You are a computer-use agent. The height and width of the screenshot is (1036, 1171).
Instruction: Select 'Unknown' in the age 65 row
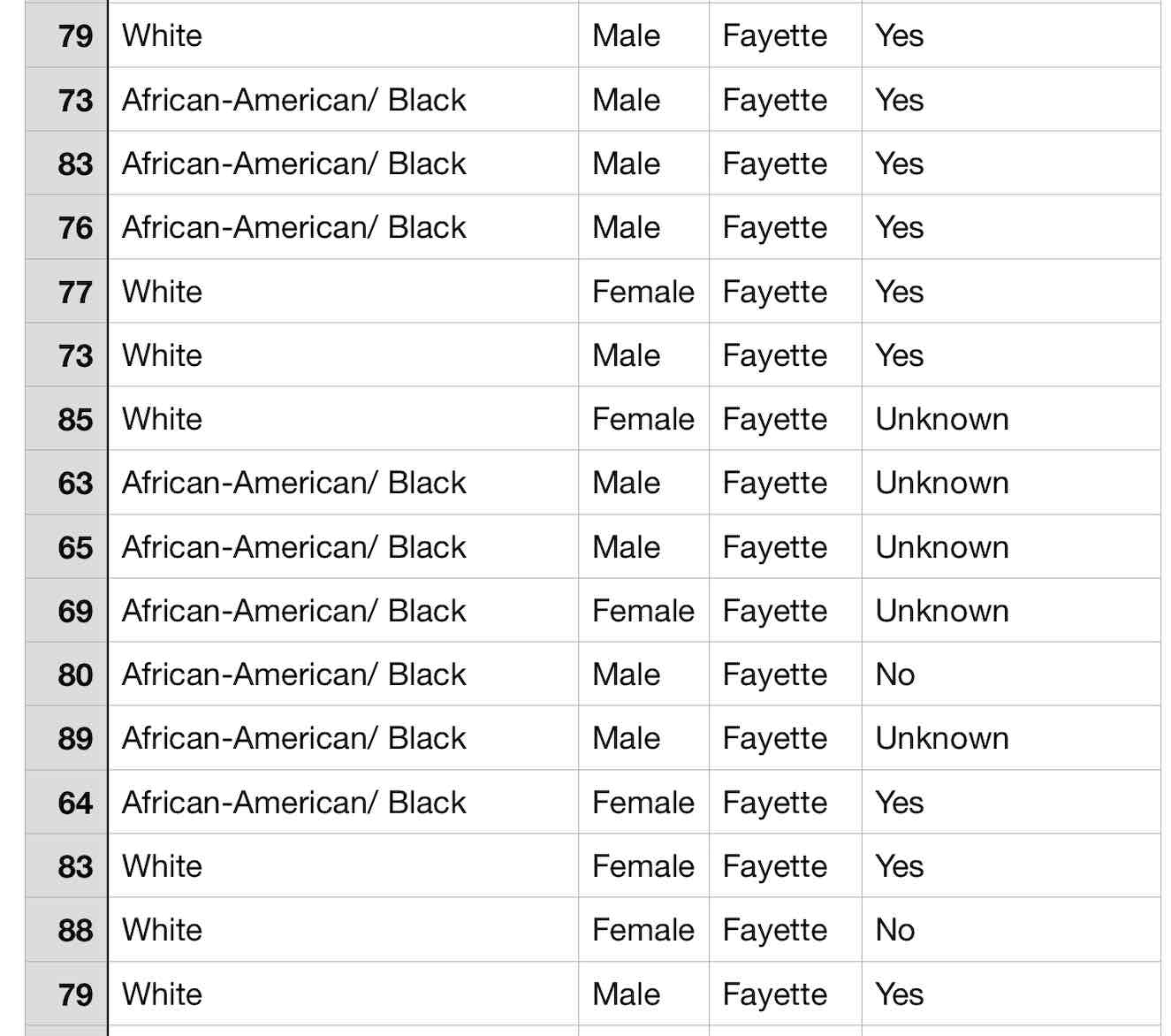tap(942, 547)
